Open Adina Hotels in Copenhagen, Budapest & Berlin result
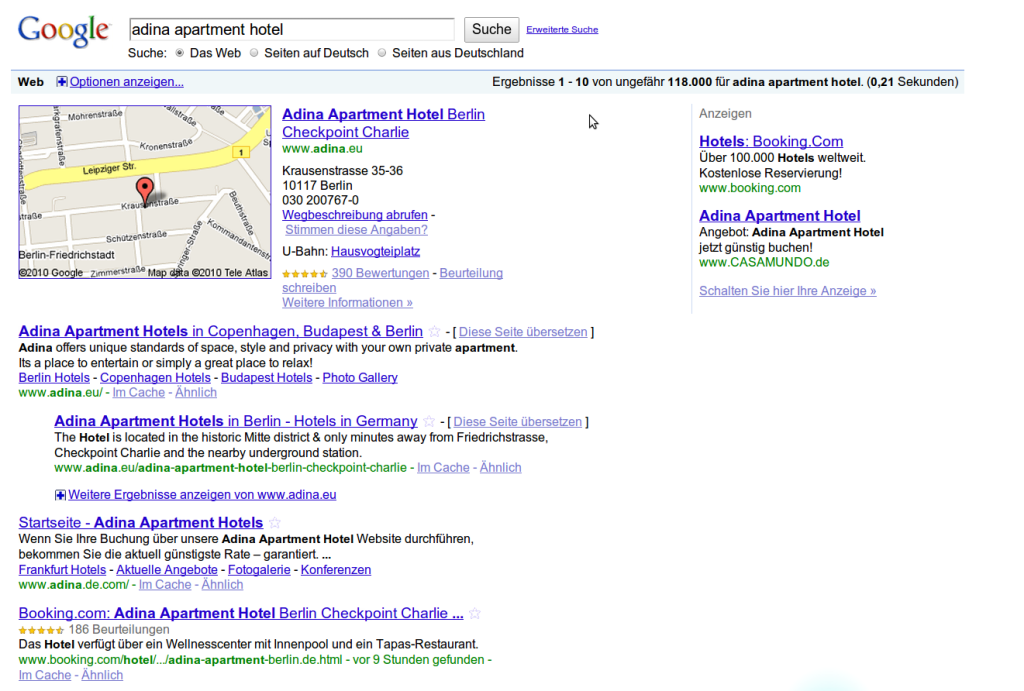1024x691 pixels. tap(221, 331)
